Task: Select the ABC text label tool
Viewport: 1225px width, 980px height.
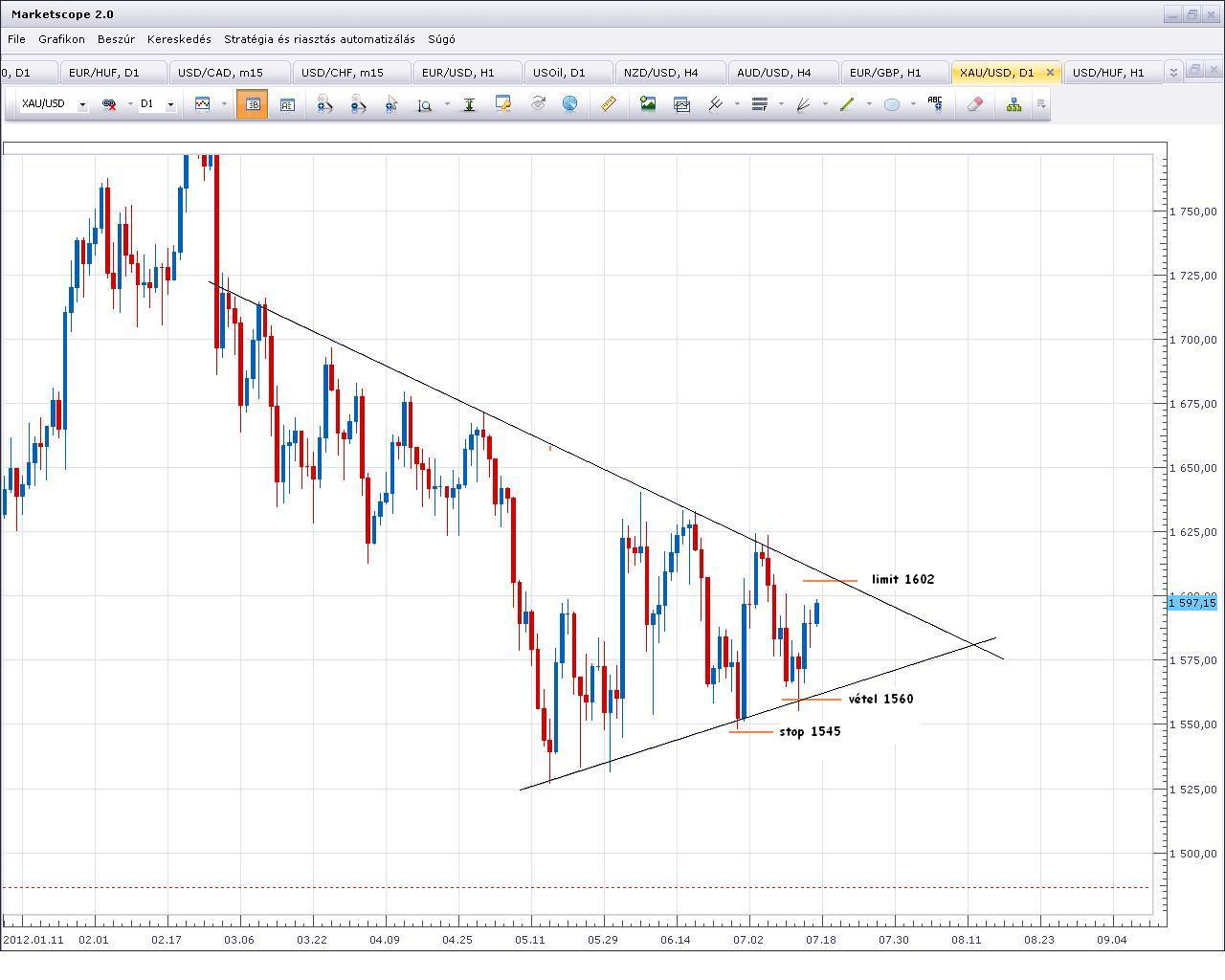Action: coord(935,102)
